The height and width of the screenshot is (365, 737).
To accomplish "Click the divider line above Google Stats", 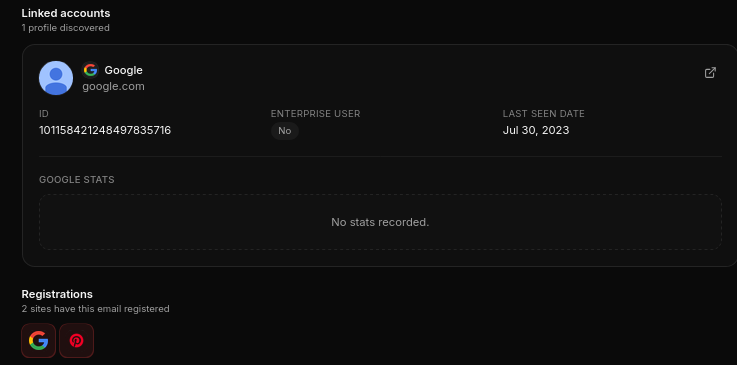I will coord(380,156).
